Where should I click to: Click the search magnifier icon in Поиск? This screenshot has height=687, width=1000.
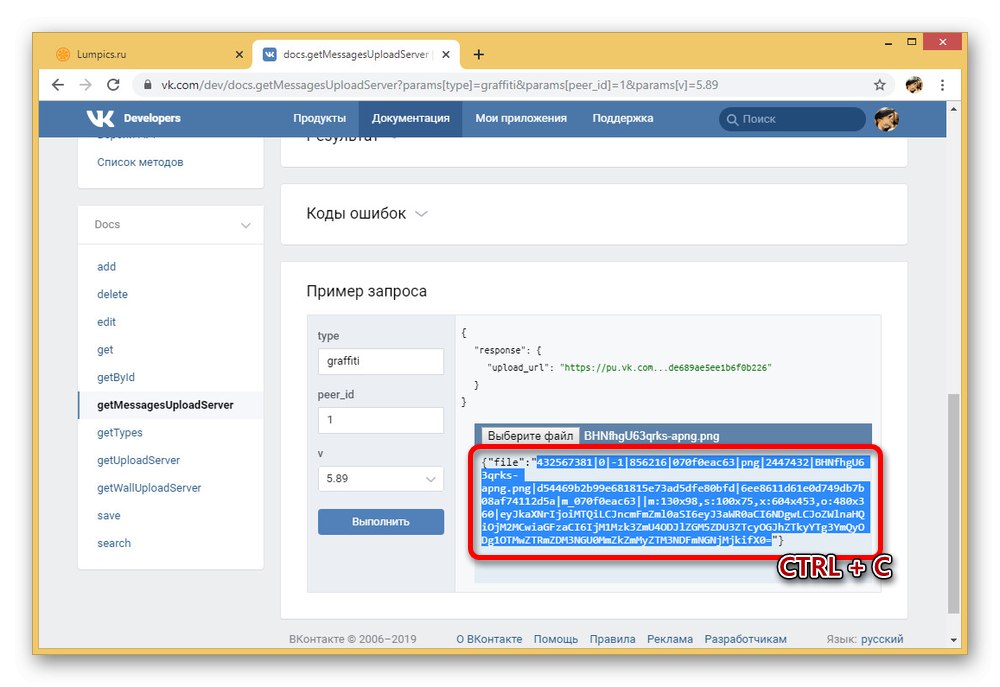pyautogui.click(x=732, y=119)
